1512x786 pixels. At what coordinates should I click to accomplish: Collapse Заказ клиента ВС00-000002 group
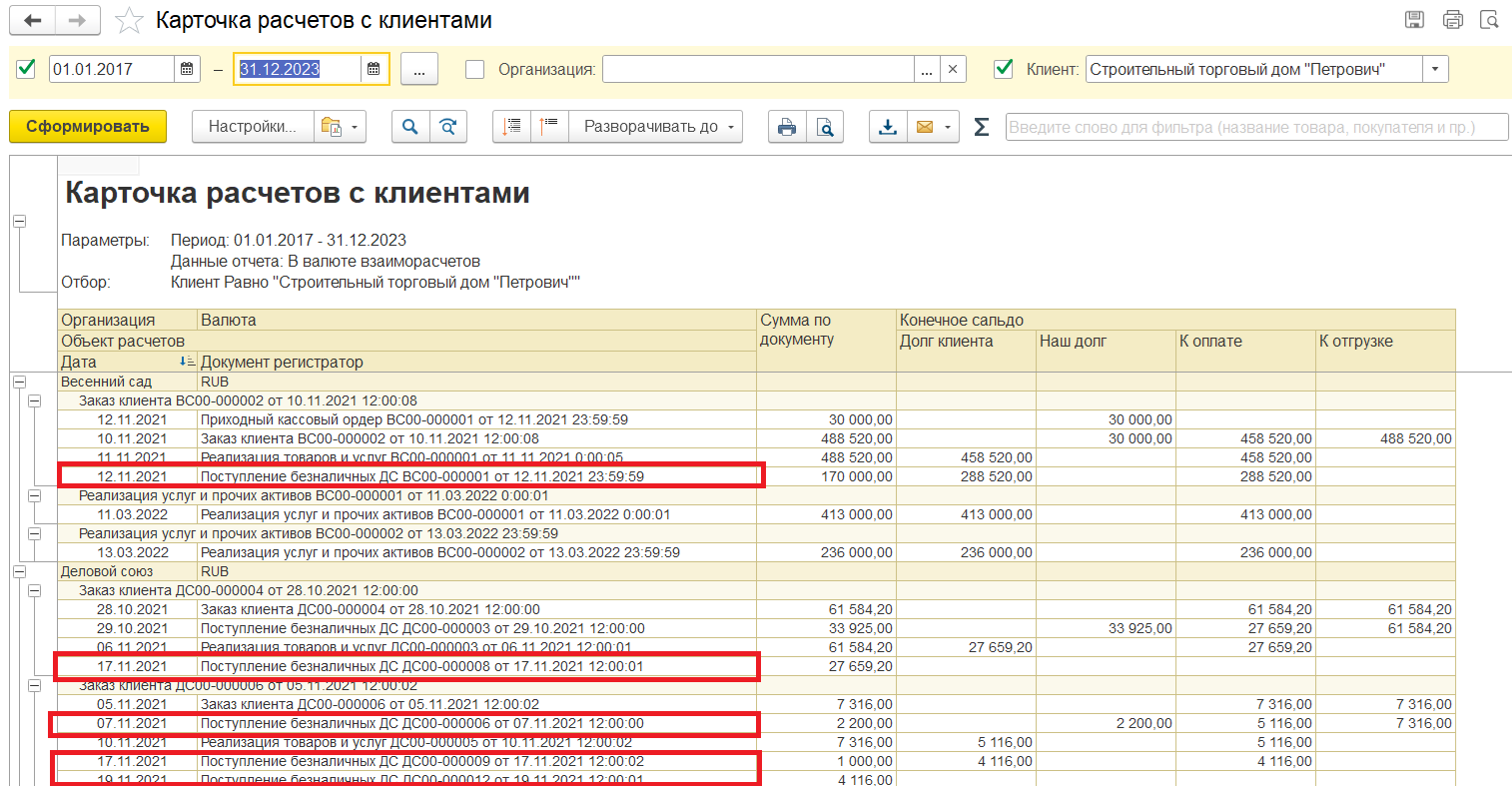pos(35,400)
